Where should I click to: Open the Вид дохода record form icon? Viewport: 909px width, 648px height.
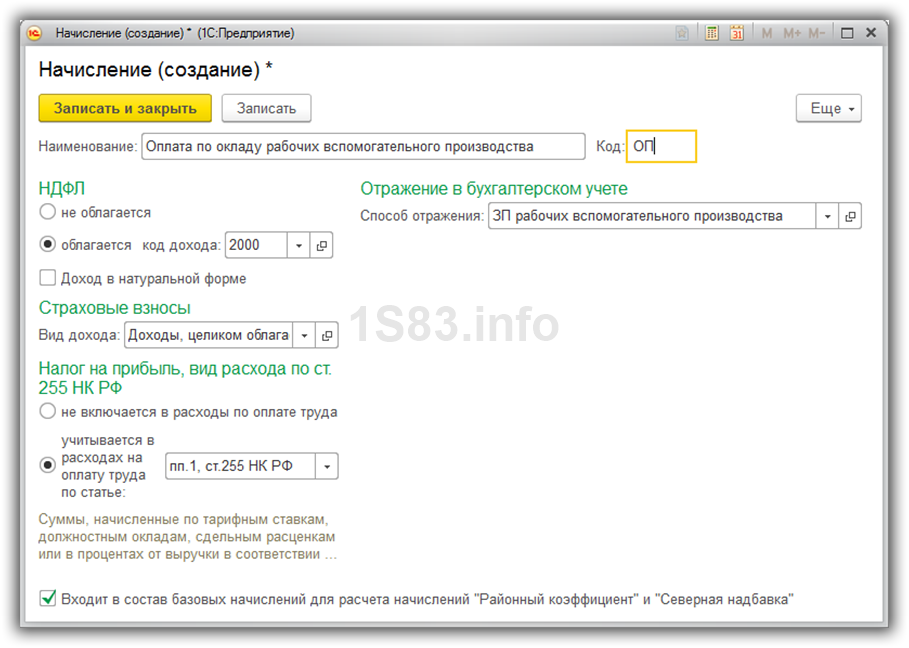point(328,335)
